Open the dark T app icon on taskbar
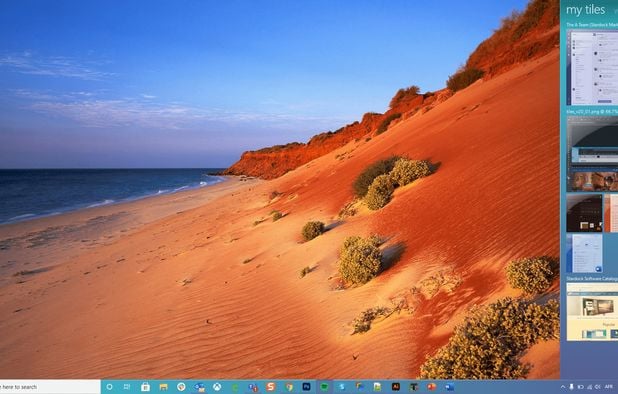This screenshot has width=618, height=394. tap(413, 387)
